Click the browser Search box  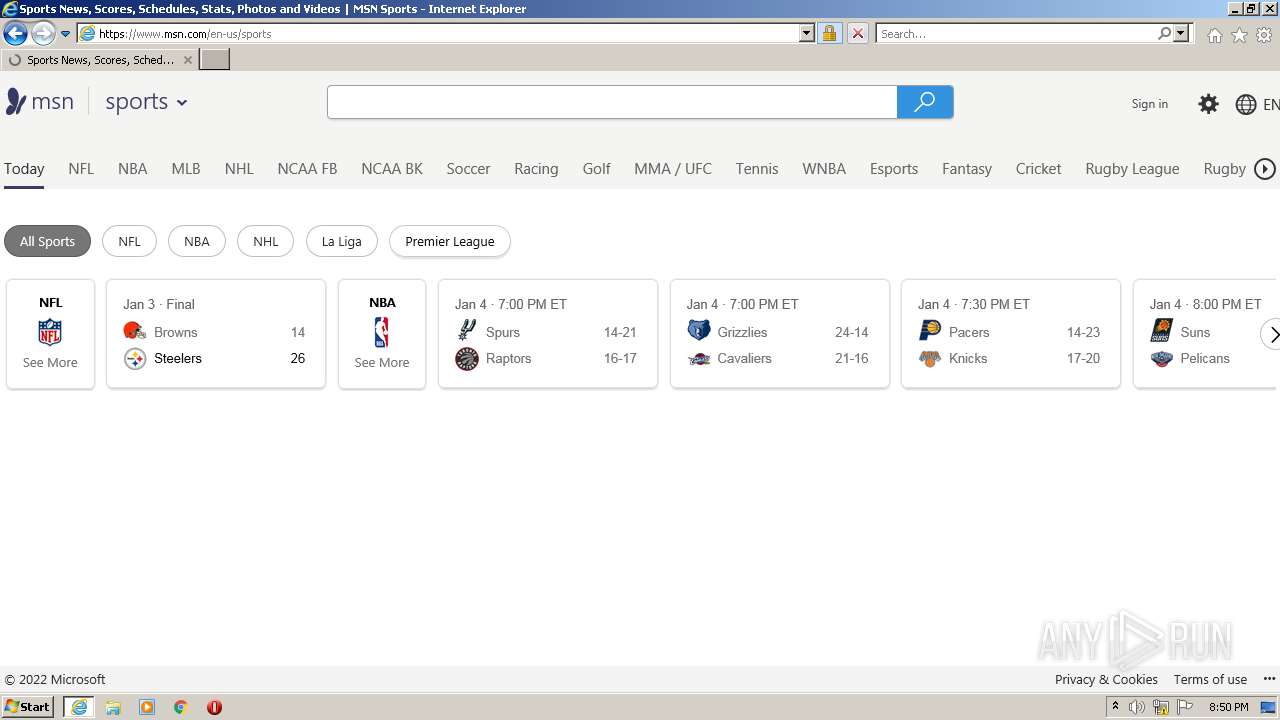pyautogui.click(x=1016, y=33)
